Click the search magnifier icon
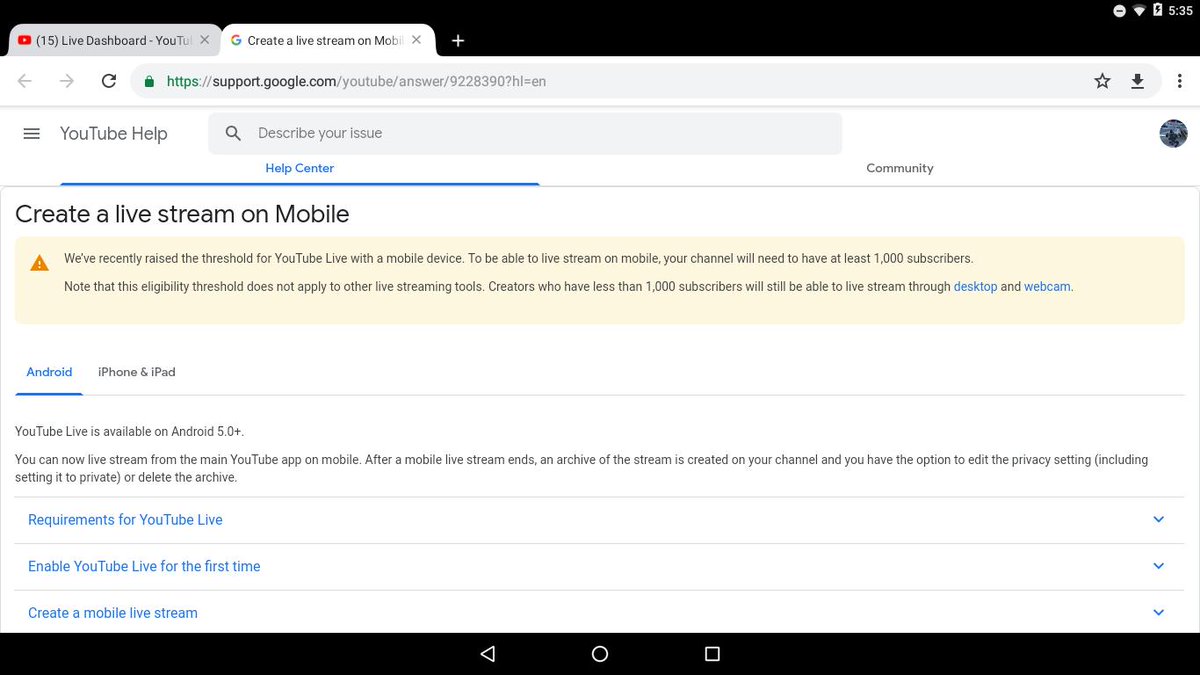 pos(233,133)
